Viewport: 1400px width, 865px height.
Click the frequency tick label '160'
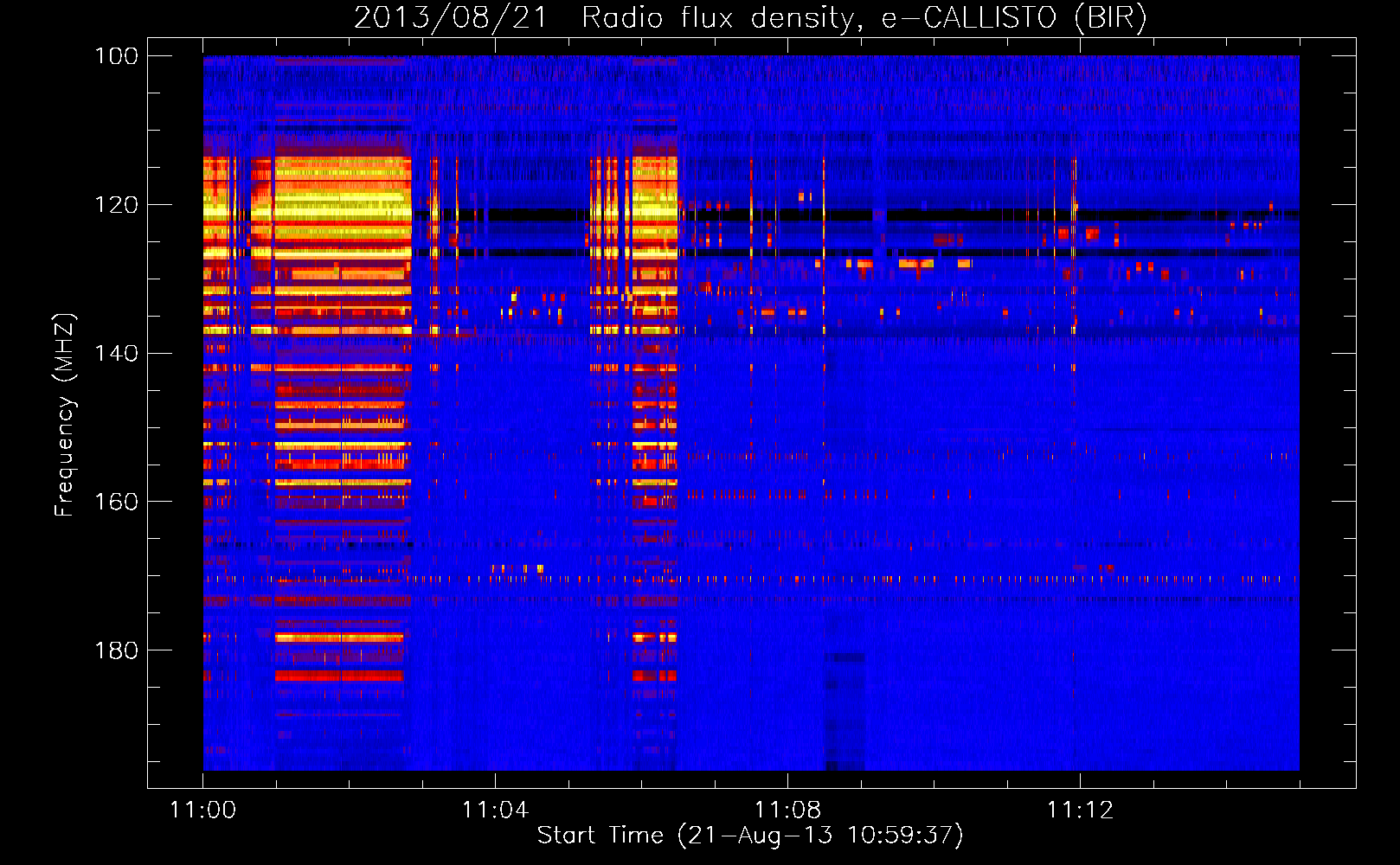coord(116,503)
